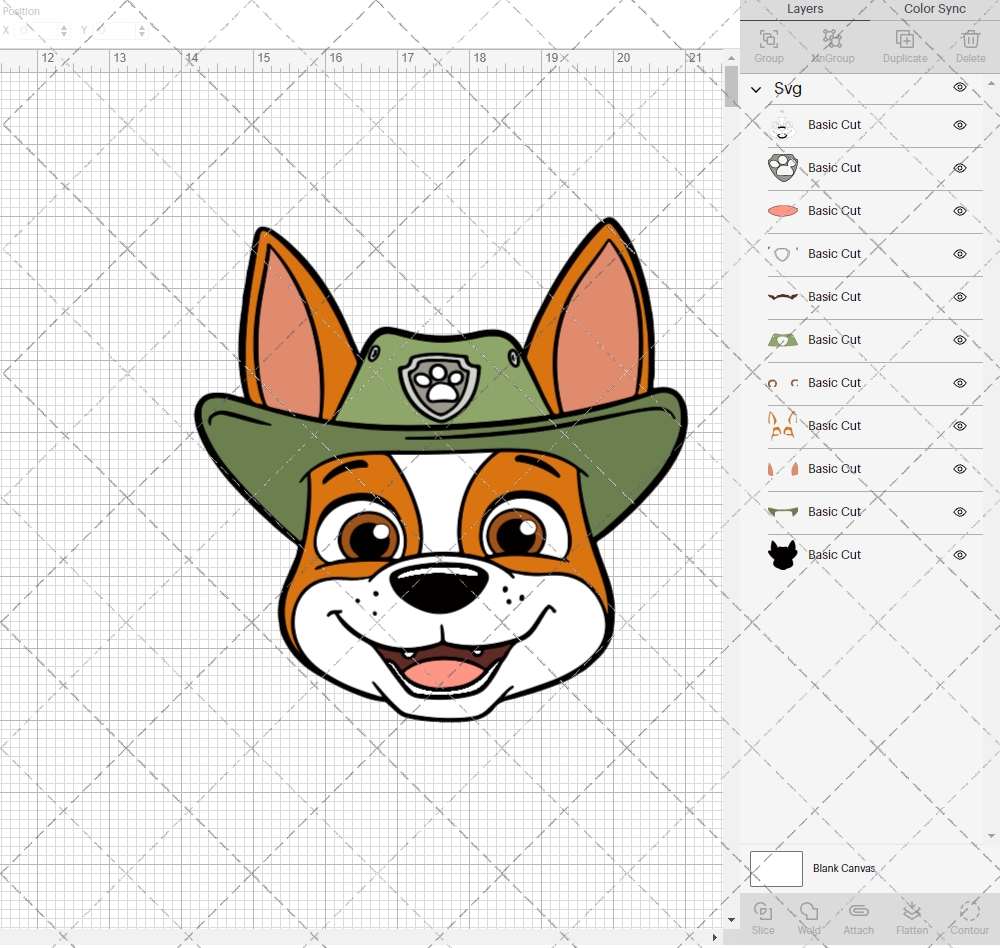The width and height of the screenshot is (1000, 948).
Task: Click the Y position stepper arrows
Action: [x=142, y=31]
